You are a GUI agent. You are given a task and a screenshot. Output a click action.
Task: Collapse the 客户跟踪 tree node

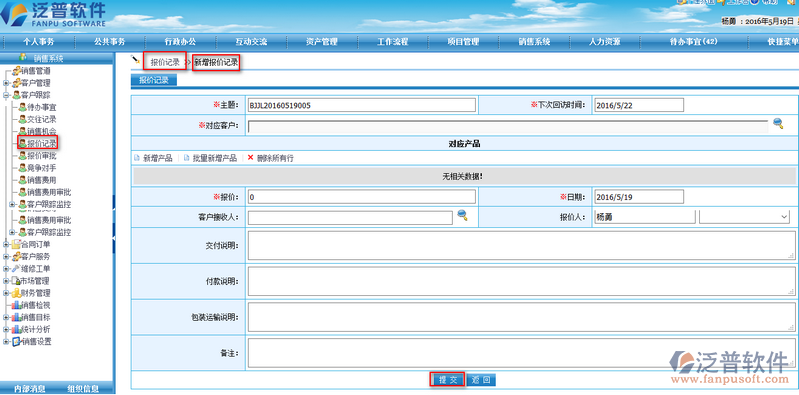6,95
